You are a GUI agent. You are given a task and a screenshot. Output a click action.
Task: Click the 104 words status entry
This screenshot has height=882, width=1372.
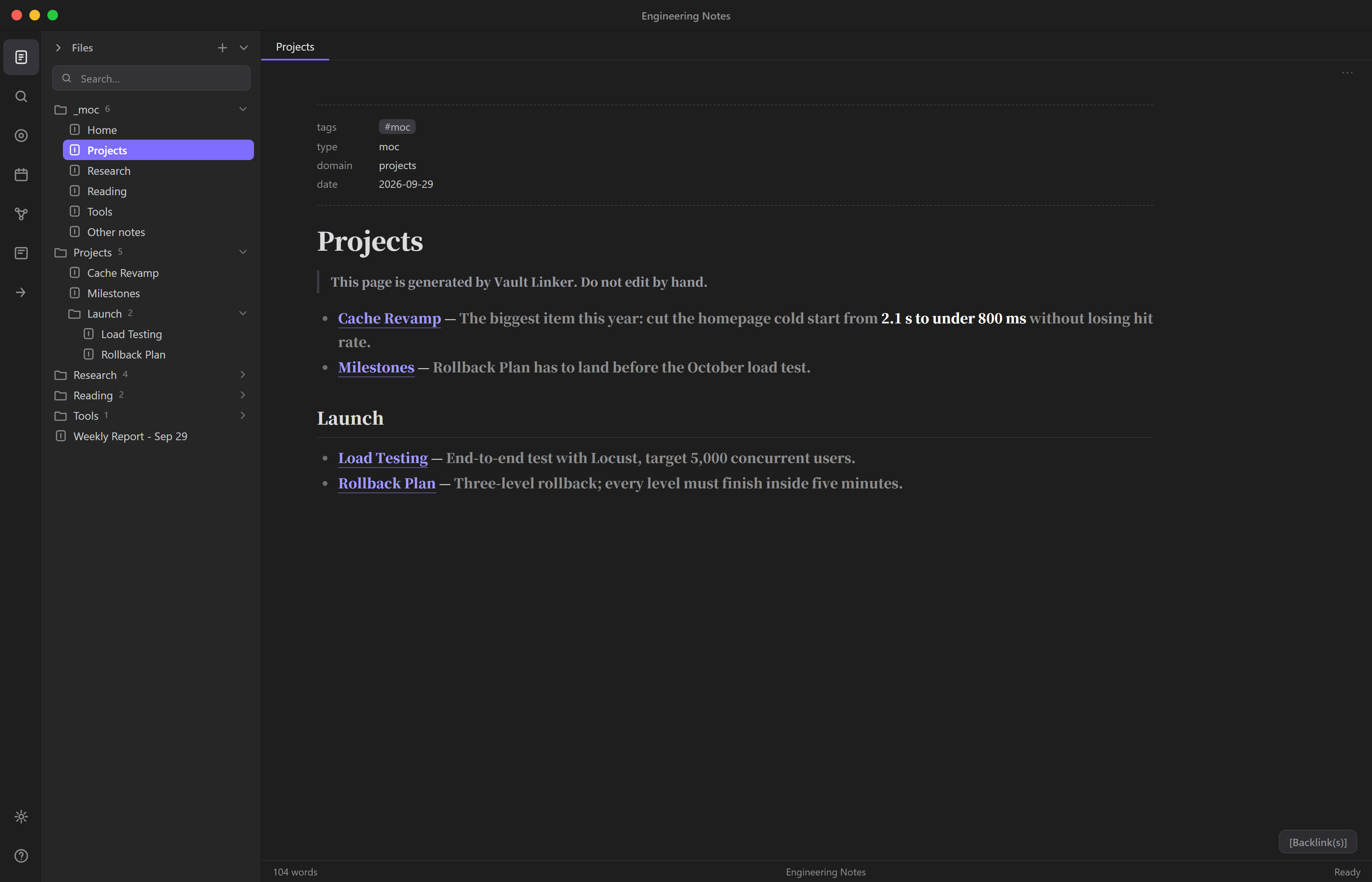coord(295,872)
